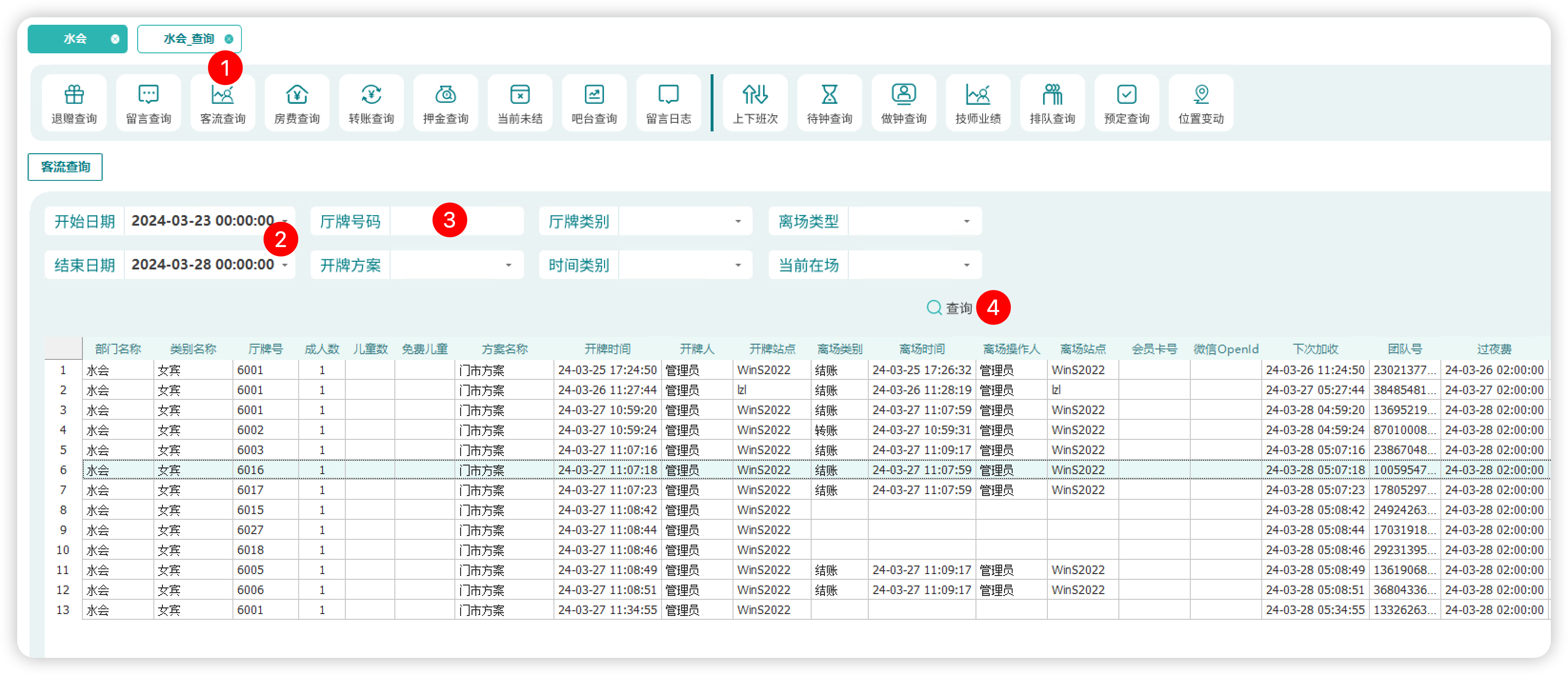The height and width of the screenshot is (675, 1568).
Task: Sort by 部门名称 column header
Action: (118, 348)
